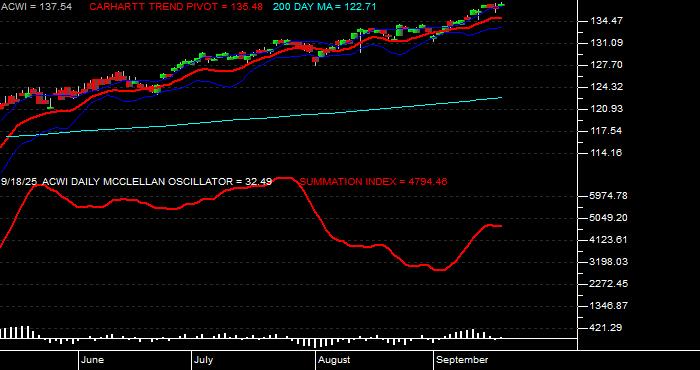This screenshot has height=370, width=700.
Task: Click the 200 DAY MA = 122.71 label
Action: pyautogui.click(x=325, y=7)
